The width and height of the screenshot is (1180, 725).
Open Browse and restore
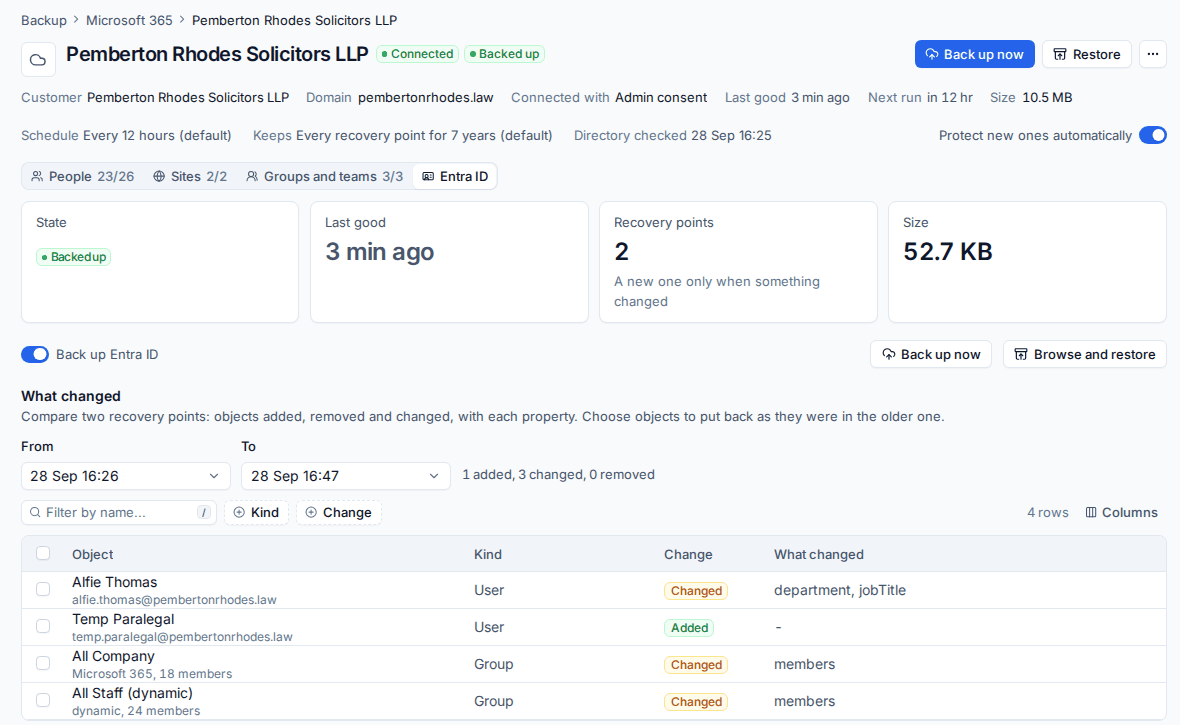1084,355
